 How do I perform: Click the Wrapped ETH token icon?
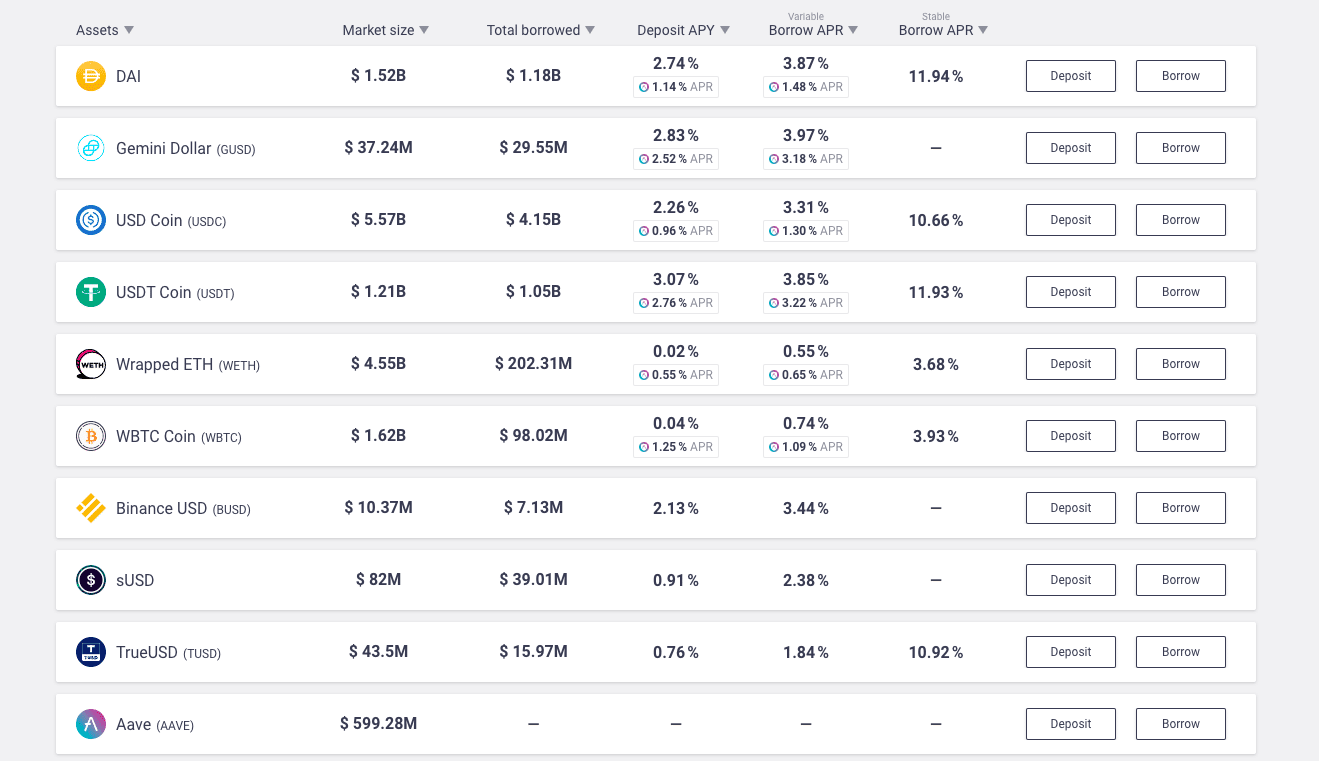[x=91, y=364]
